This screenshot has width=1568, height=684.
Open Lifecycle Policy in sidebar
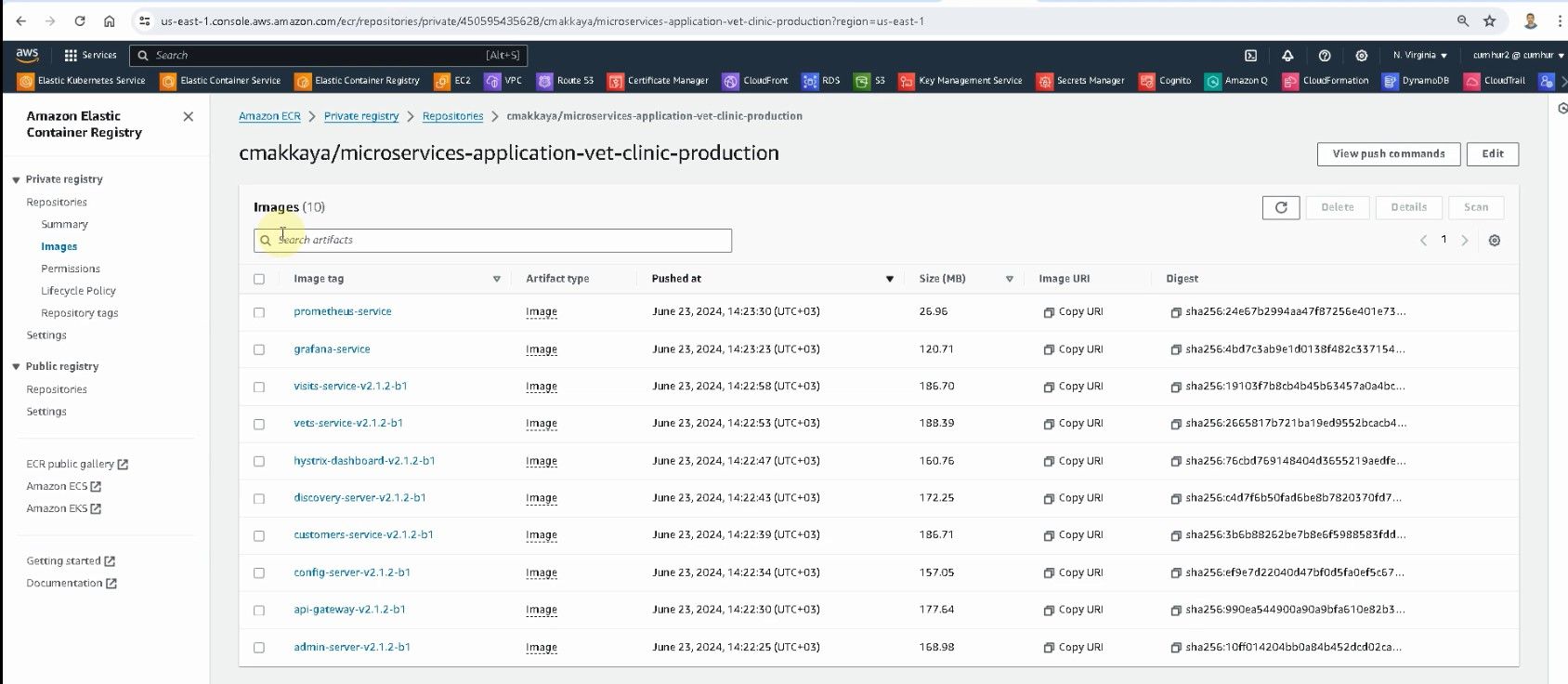coord(78,291)
